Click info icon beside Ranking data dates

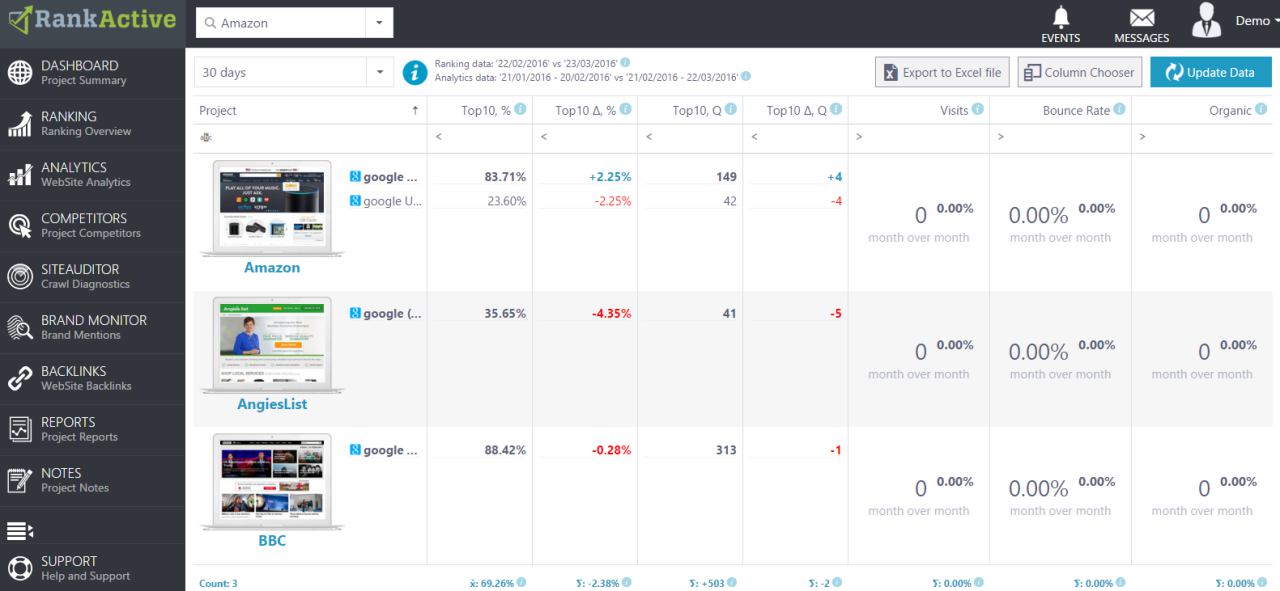point(626,63)
